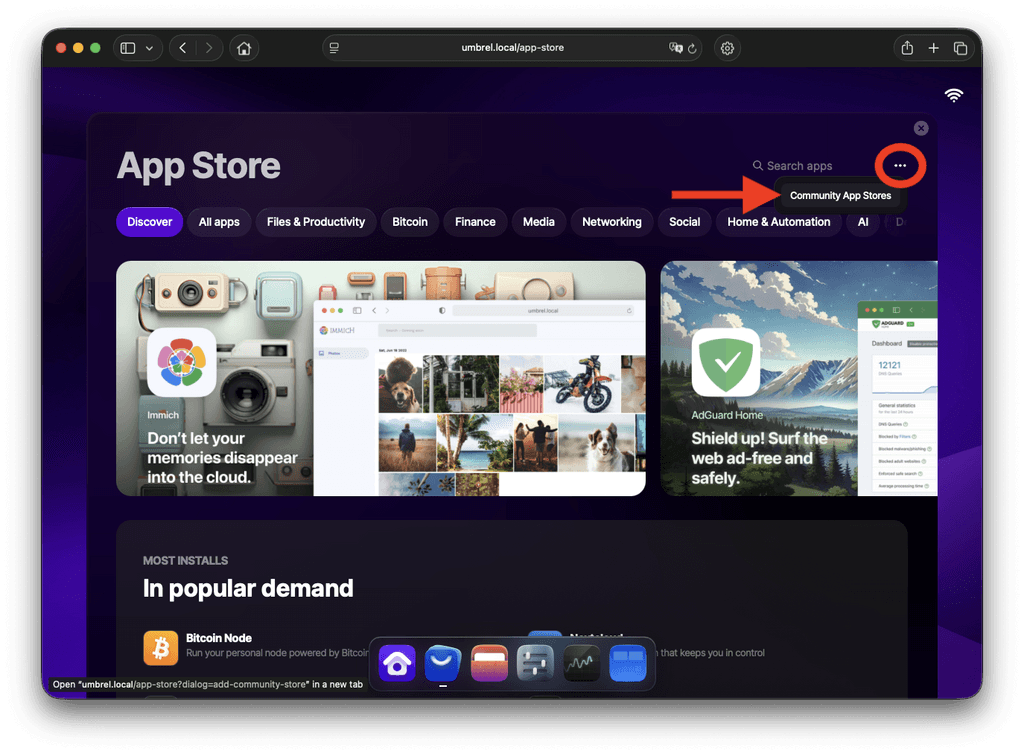Open Umbrel home from the dock
1024x754 pixels.
pos(397,663)
